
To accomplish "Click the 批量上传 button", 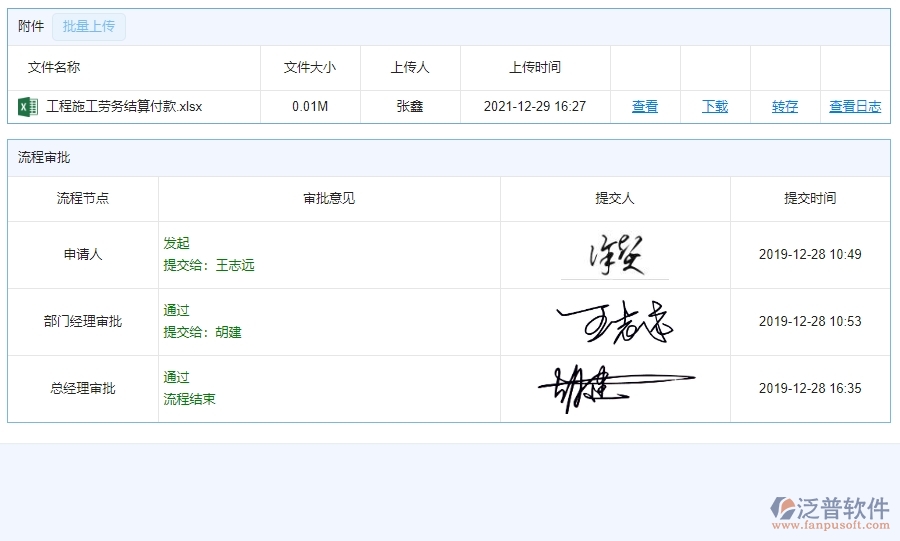I will pos(89,26).
